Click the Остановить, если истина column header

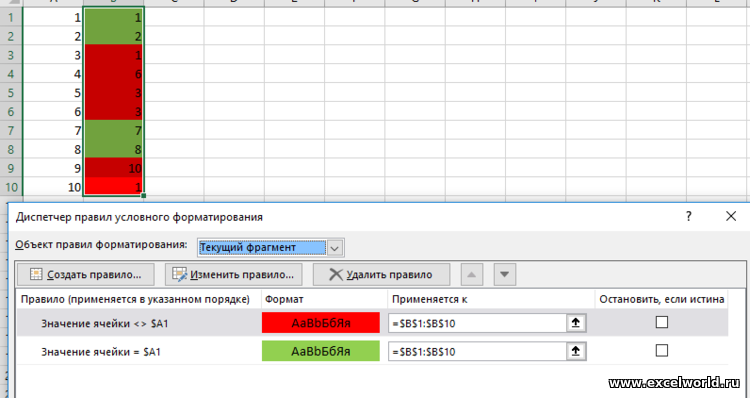[662, 299]
